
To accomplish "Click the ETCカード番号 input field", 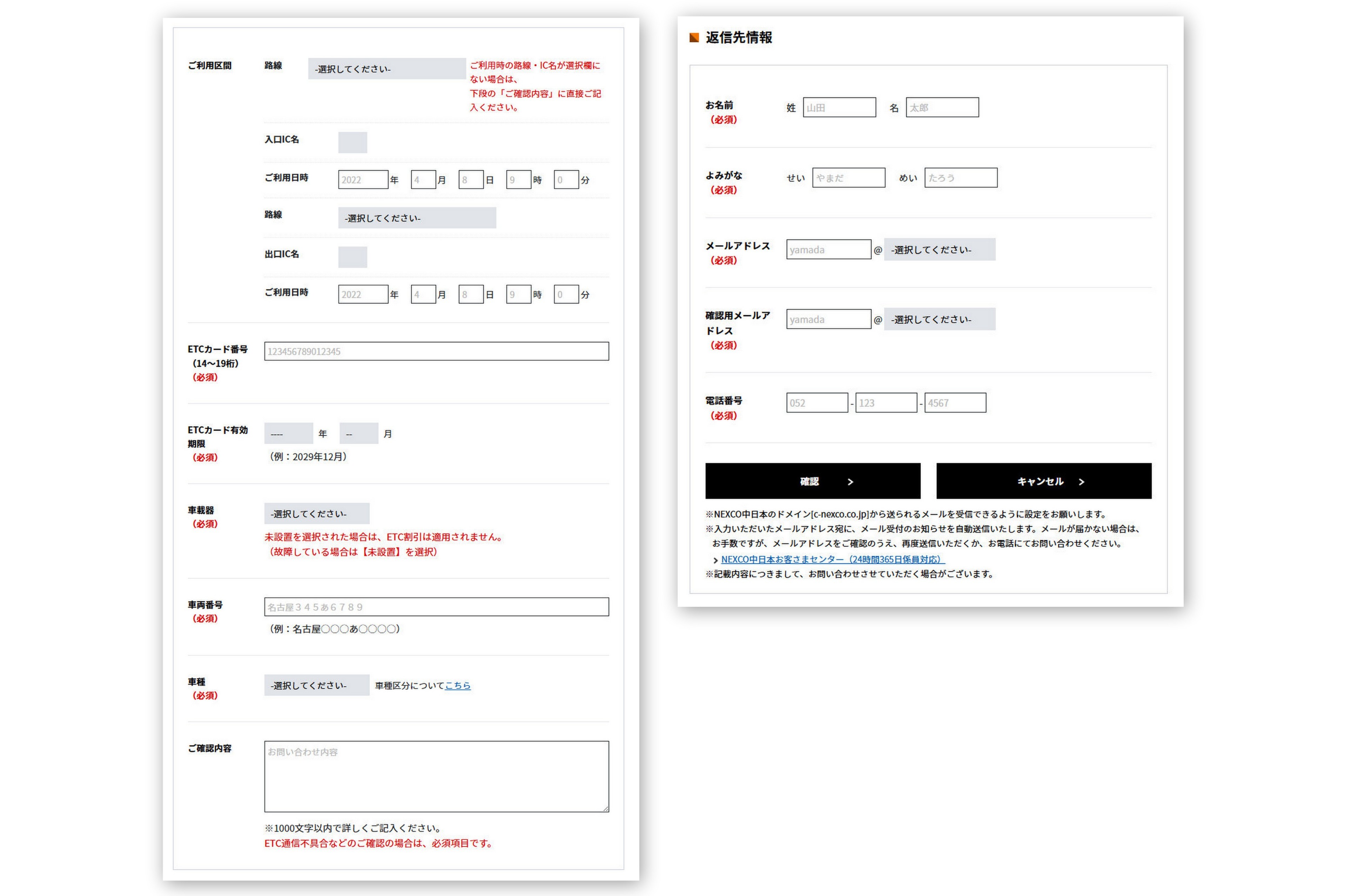I will point(436,352).
